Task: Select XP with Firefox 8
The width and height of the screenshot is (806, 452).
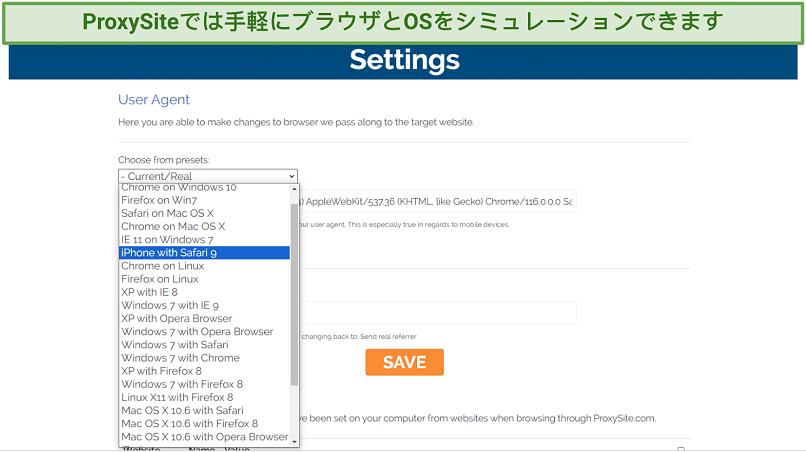Action: (205, 371)
